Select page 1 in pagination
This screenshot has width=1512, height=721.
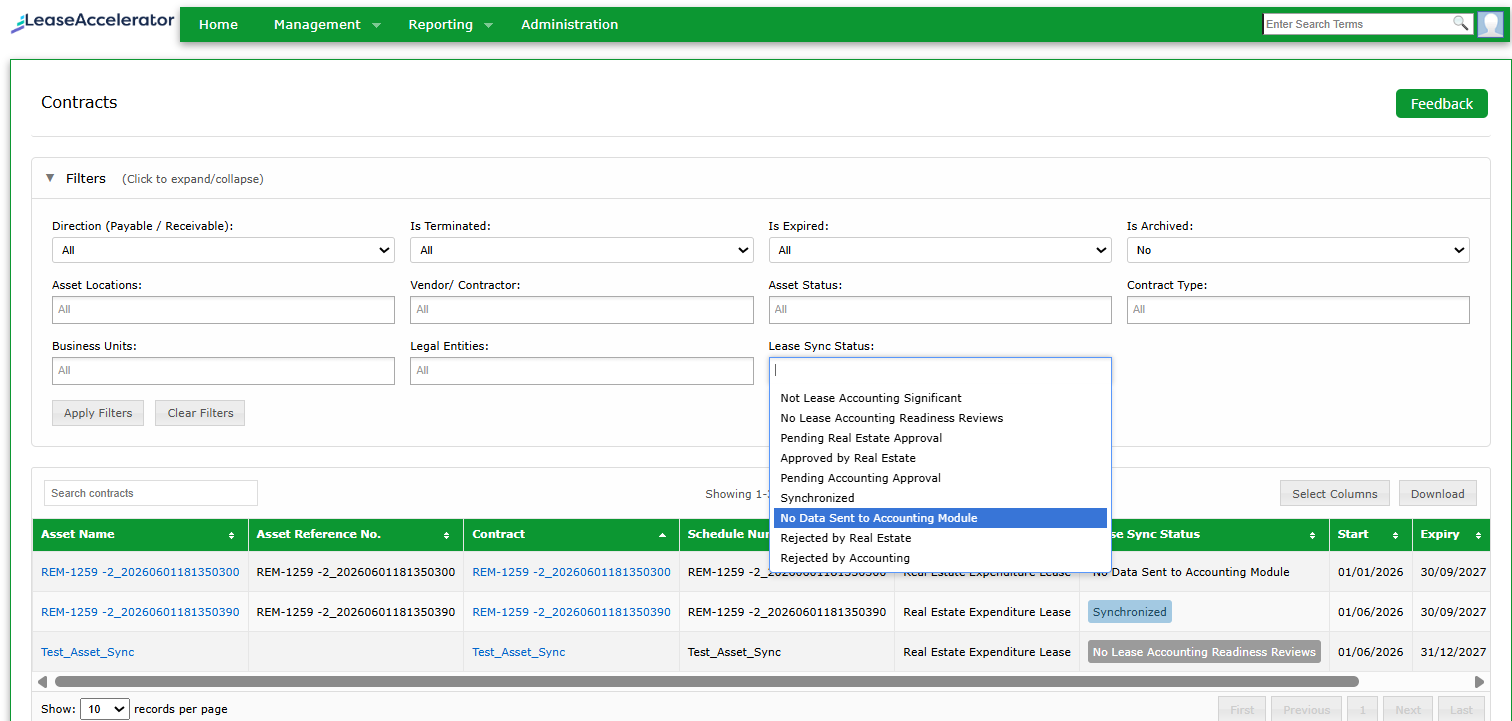(x=1362, y=709)
